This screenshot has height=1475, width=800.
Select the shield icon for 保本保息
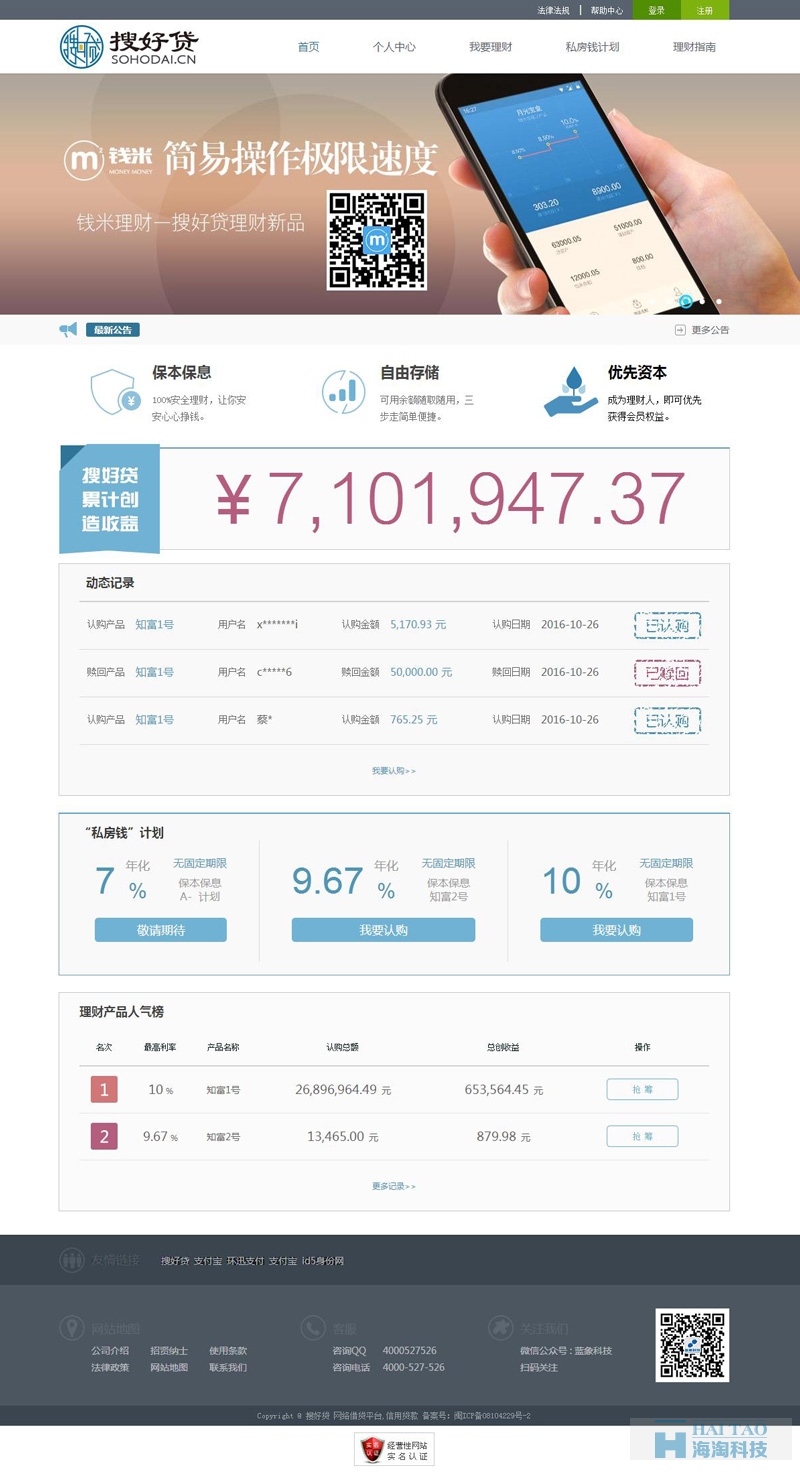pos(114,391)
